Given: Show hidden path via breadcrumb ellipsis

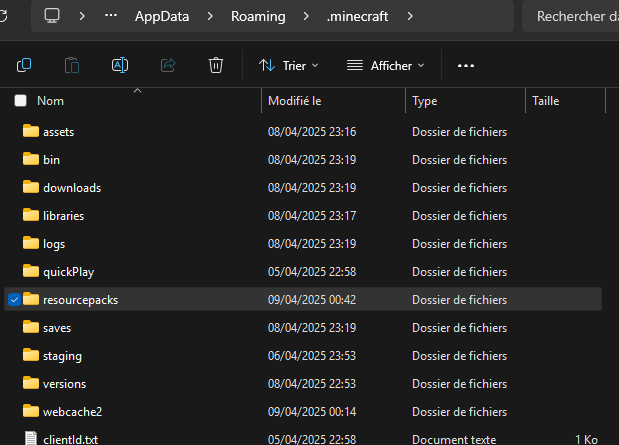Looking at the screenshot, I should 111,15.
